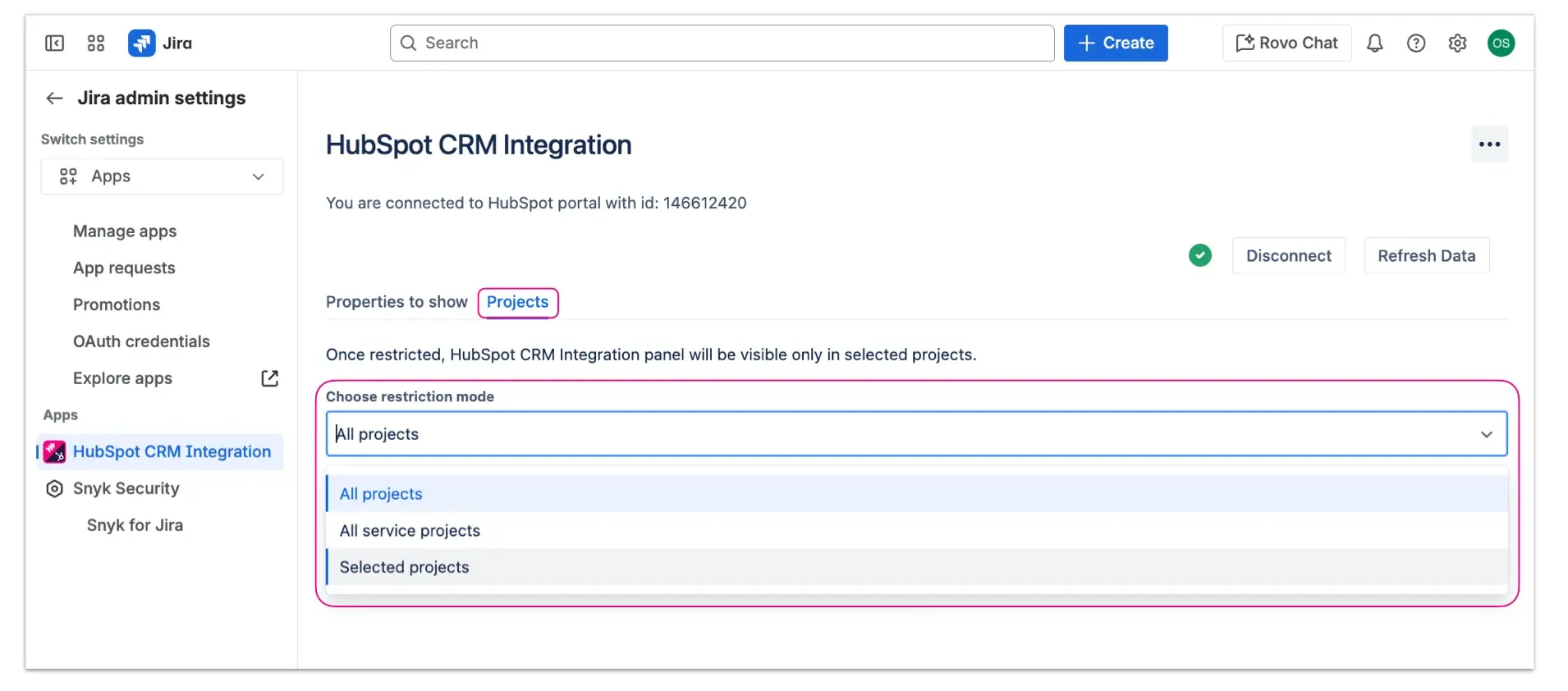Select the Projects tab
1568x691 pixels.
[517, 302]
